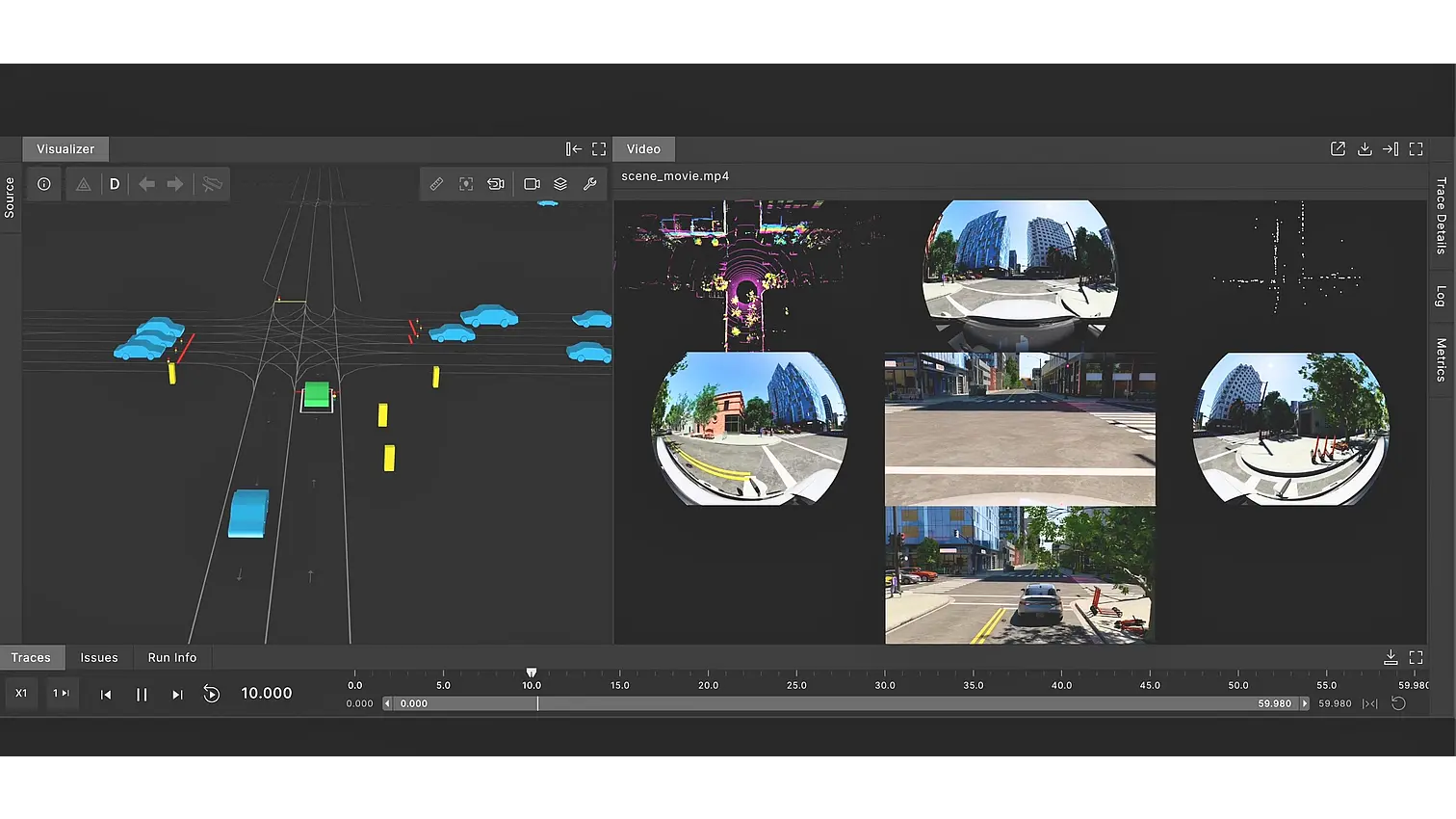Select the ruler measurement tool
The image size is (1456, 819).
click(x=436, y=184)
